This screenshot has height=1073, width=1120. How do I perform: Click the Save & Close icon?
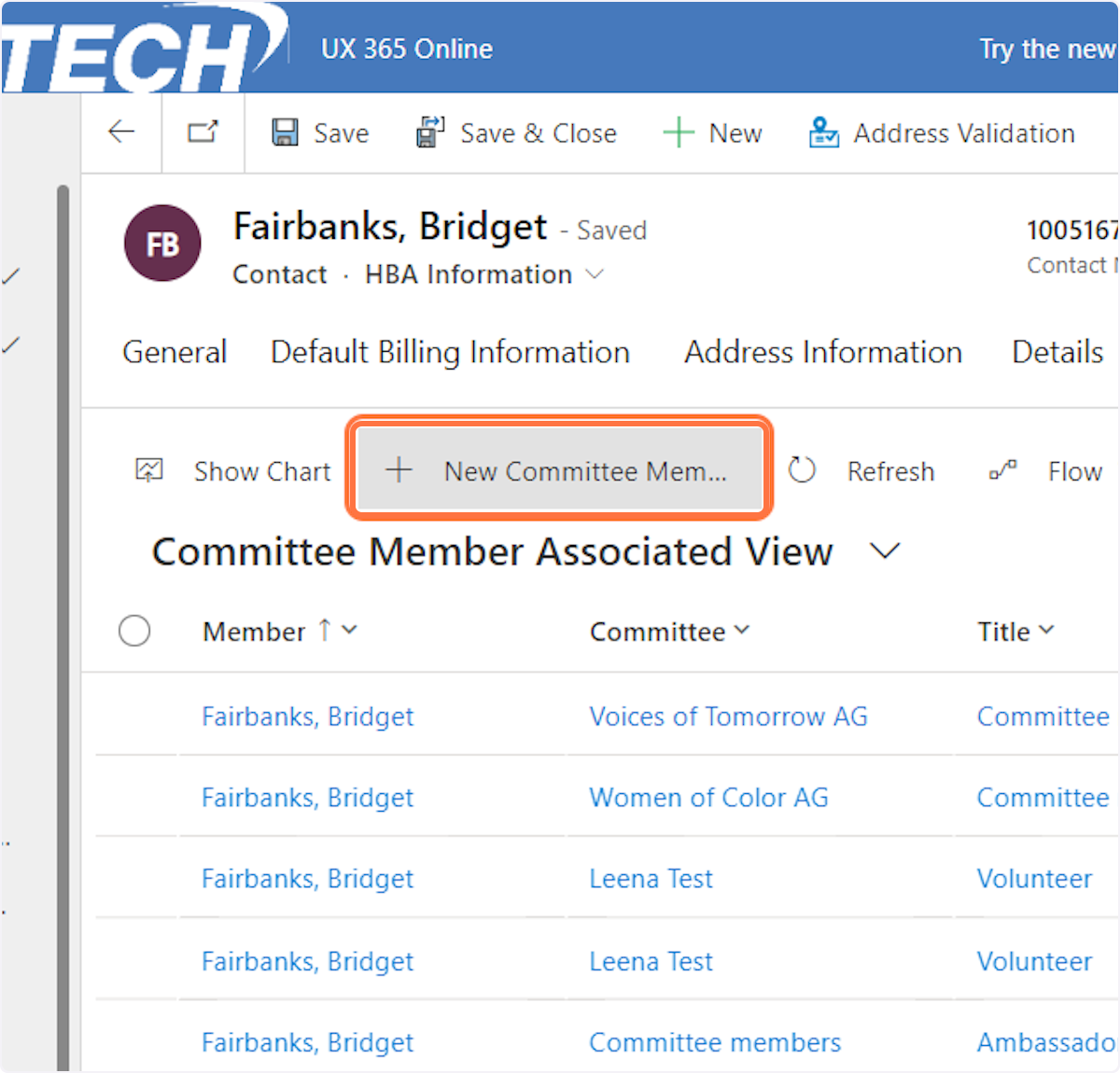(430, 132)
